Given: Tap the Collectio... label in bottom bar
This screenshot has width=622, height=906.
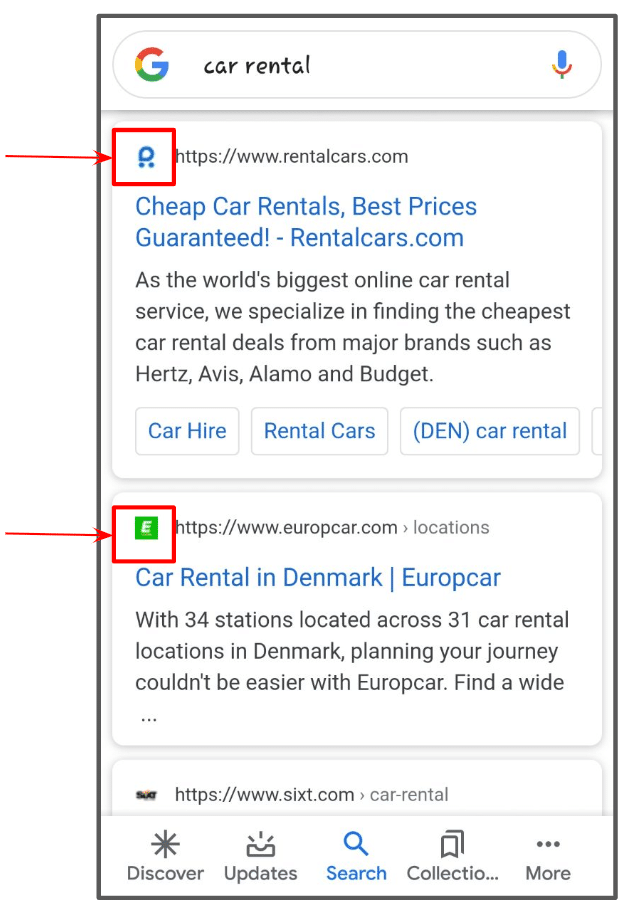Looking at the screenshot, I should click(x=452, y=873).
